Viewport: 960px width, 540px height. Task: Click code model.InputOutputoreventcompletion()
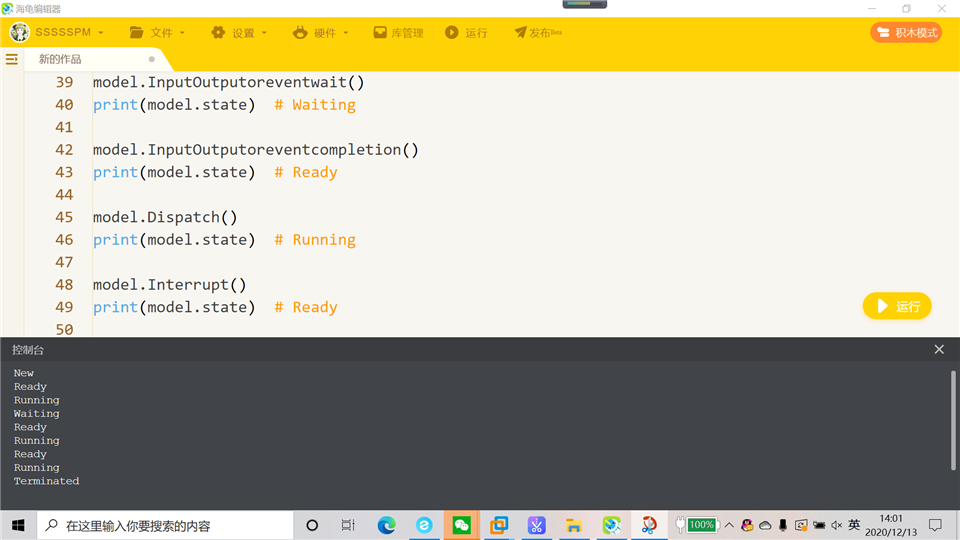[256, 150]
